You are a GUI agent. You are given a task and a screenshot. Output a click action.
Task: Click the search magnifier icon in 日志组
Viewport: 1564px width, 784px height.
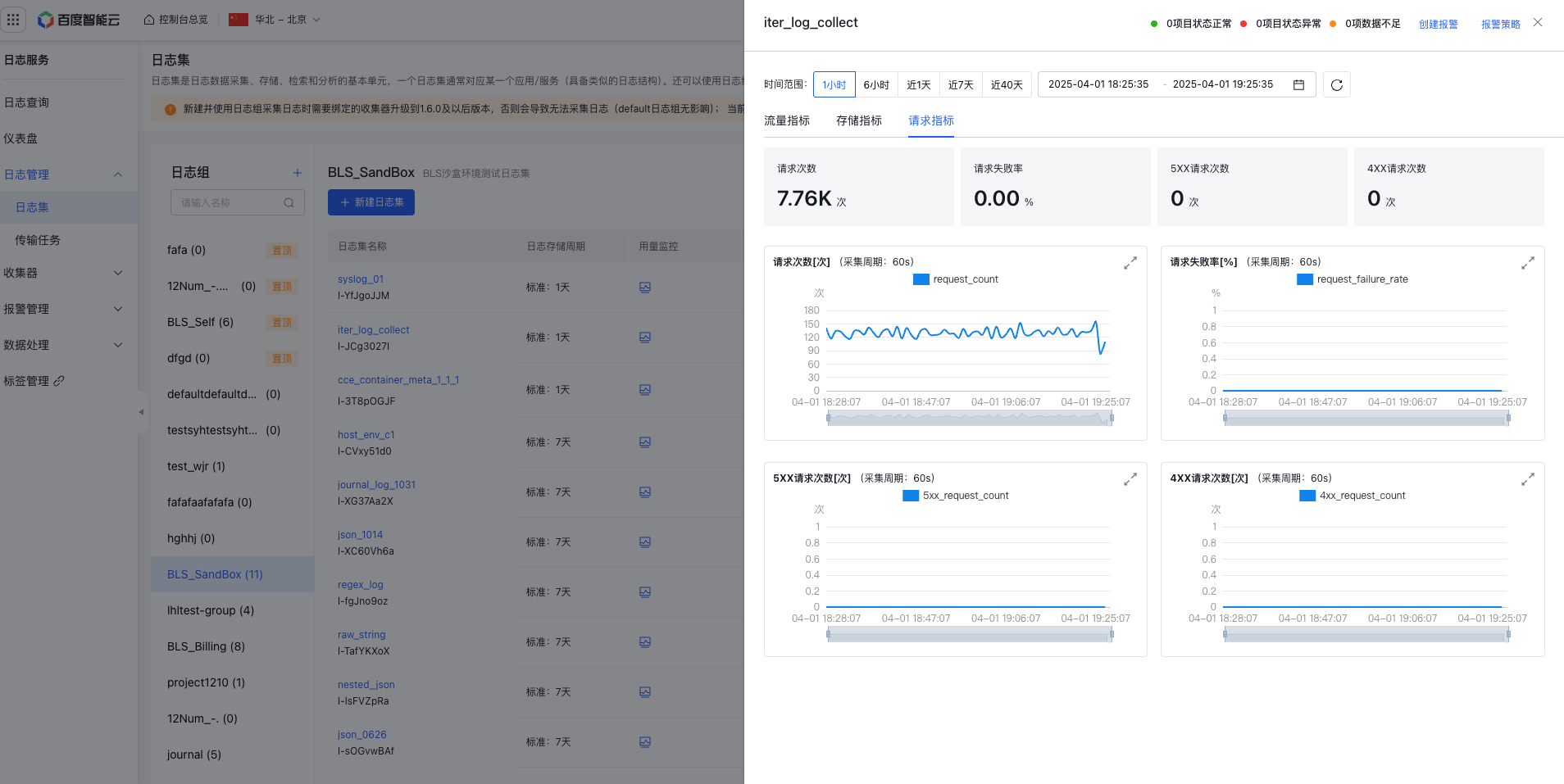tap(289, 202)
